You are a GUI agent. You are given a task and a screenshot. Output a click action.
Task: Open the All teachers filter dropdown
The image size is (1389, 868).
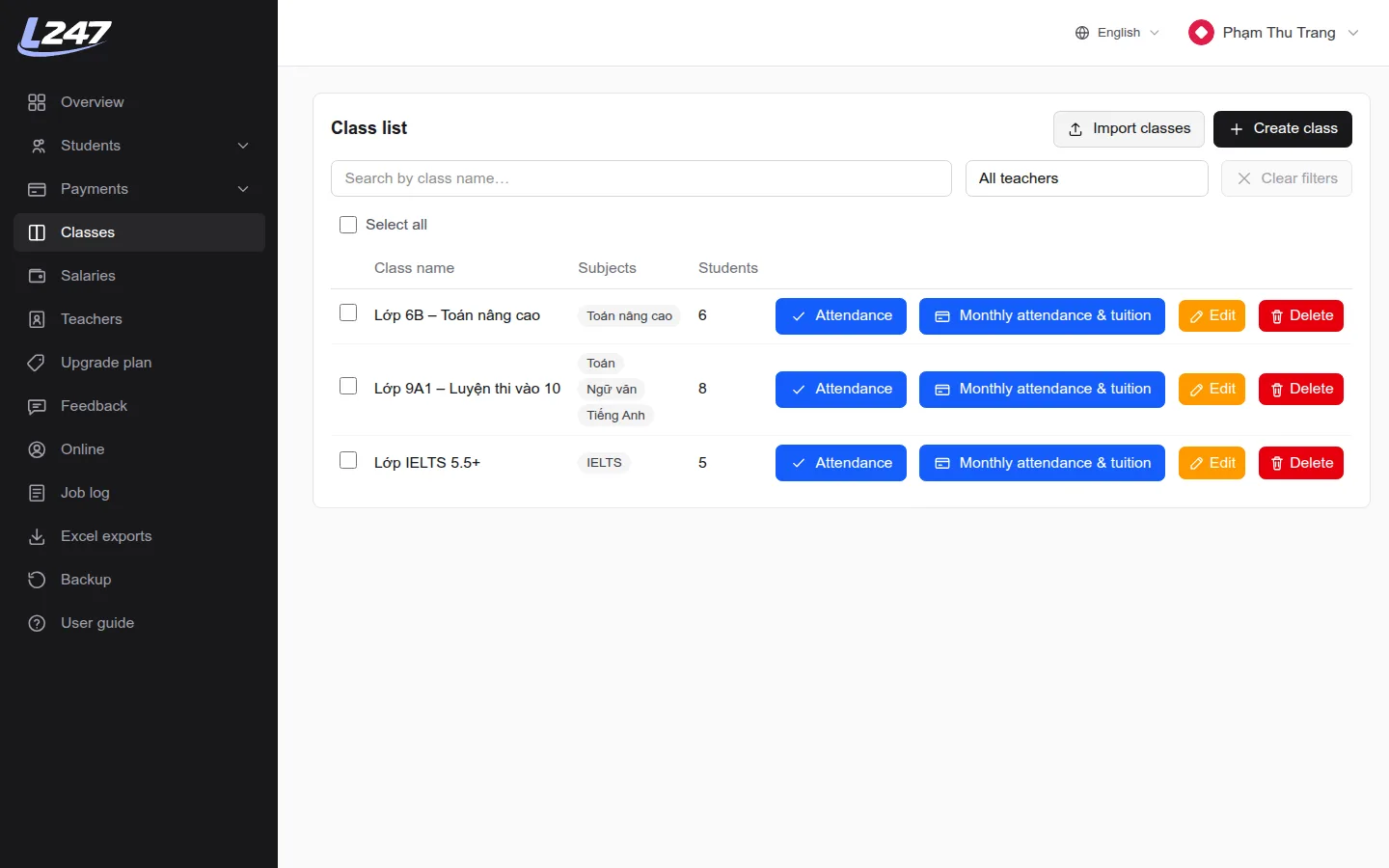tap(1086, 178)
